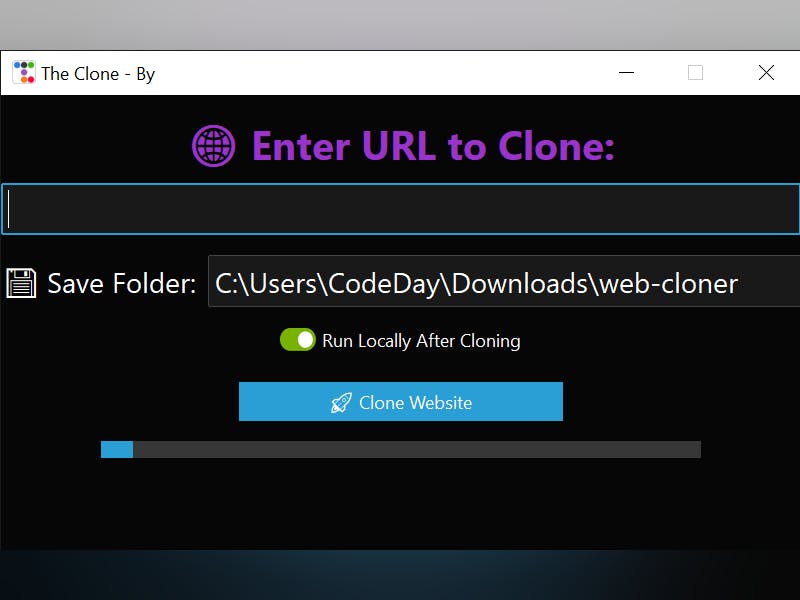Close The Clone window
The height and width of the screenshot is (600, 800).
[766, 73]
